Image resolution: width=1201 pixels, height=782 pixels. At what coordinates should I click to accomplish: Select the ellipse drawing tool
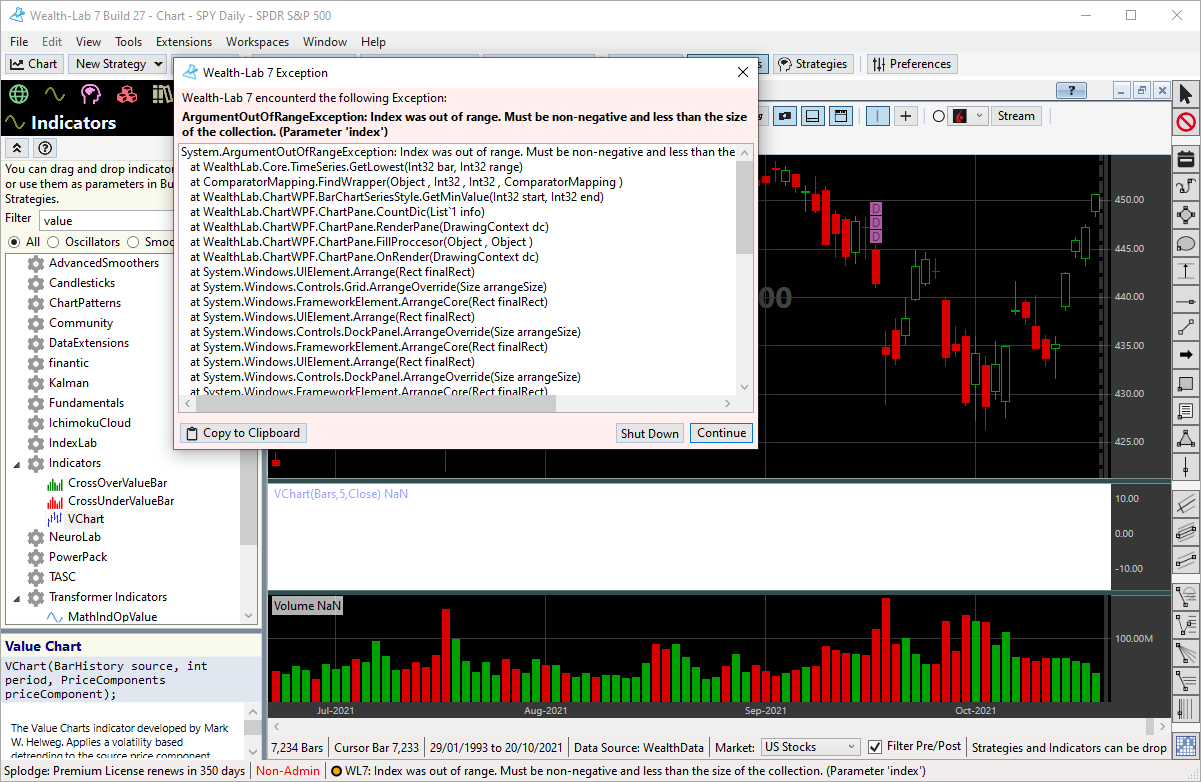[1186, 243]
